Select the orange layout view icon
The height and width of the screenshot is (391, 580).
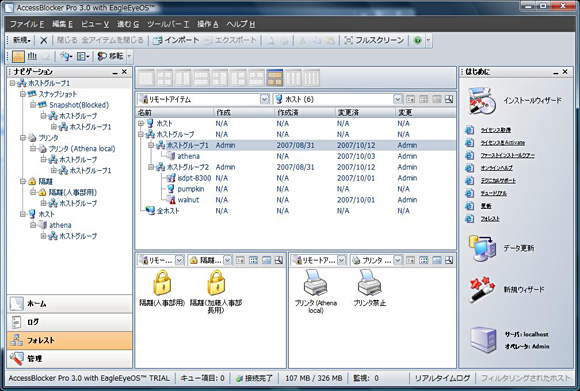[18, 56]
